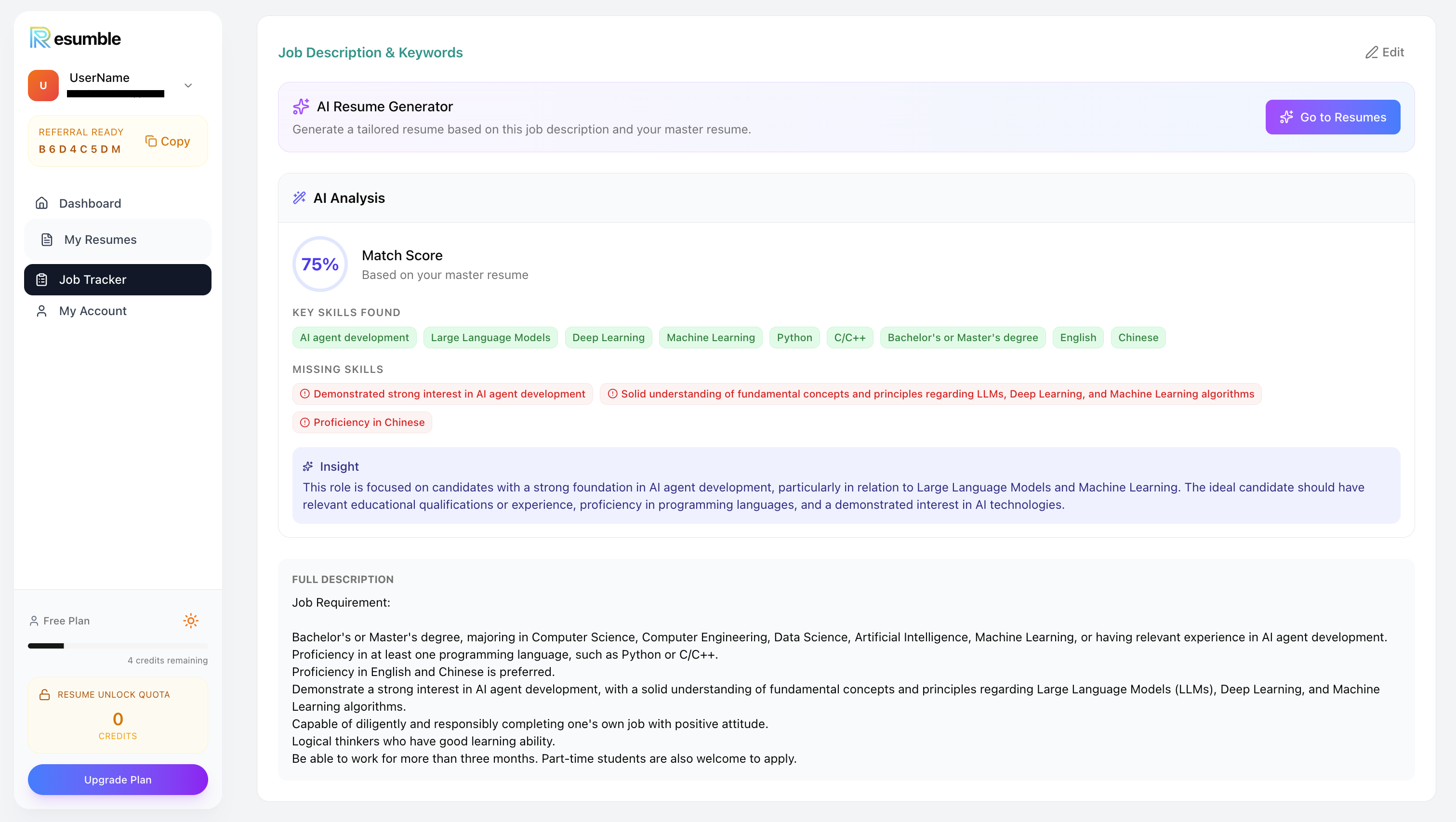Click the lock icon in Resume Unlock Quota
The width and height of the screenshot is (1456, 822).
45,695
